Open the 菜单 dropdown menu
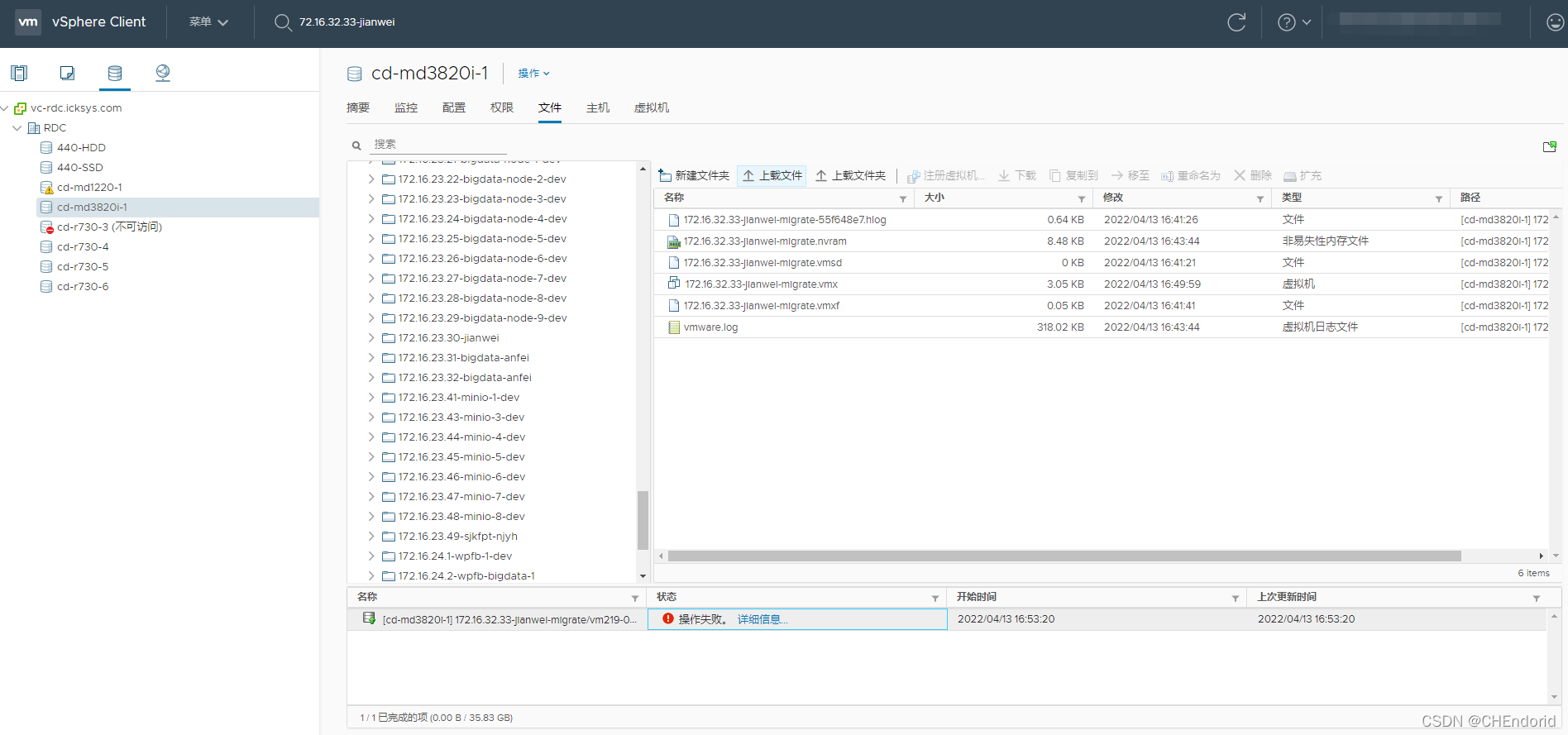 point(208,22)
